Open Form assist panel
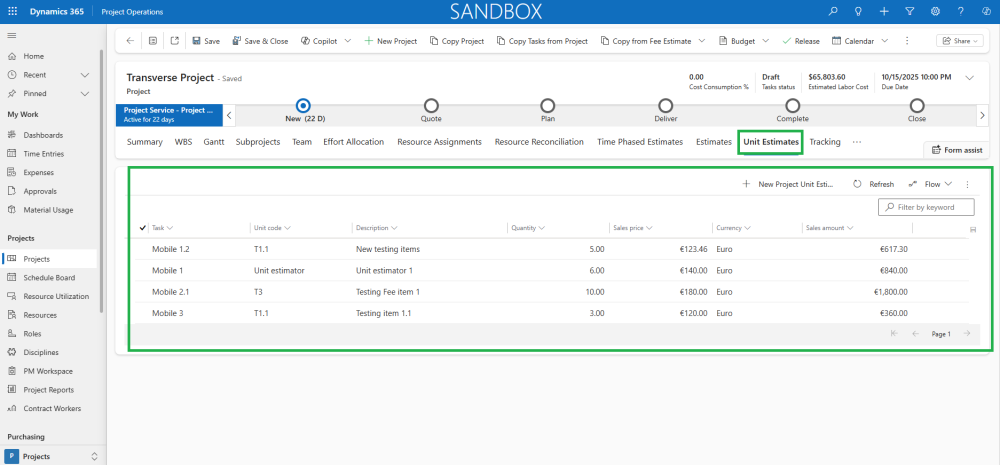Image resolution: width=1000 pixels, height=465 pixels. tap(957, 150)
